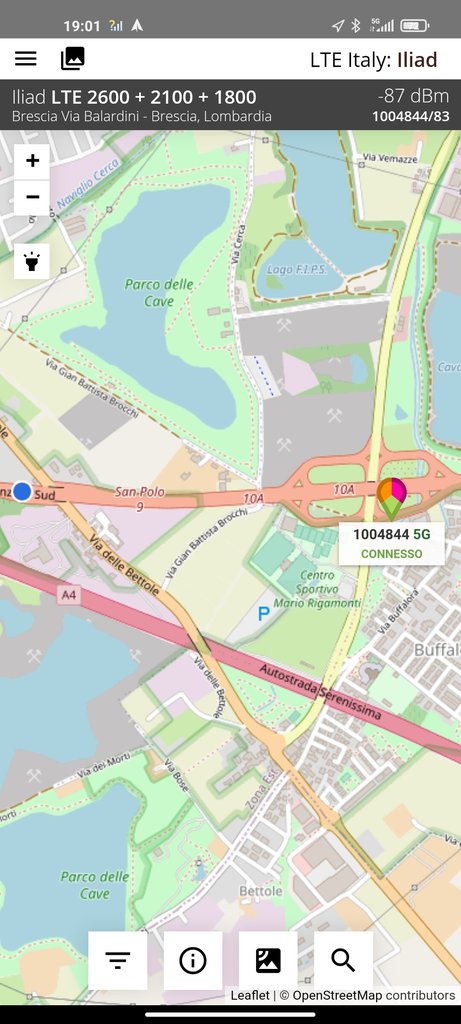This screenshot has height=1024, width=461.
Task: Select the cell ID 1004844/83 text
Action: coord(411,117)
